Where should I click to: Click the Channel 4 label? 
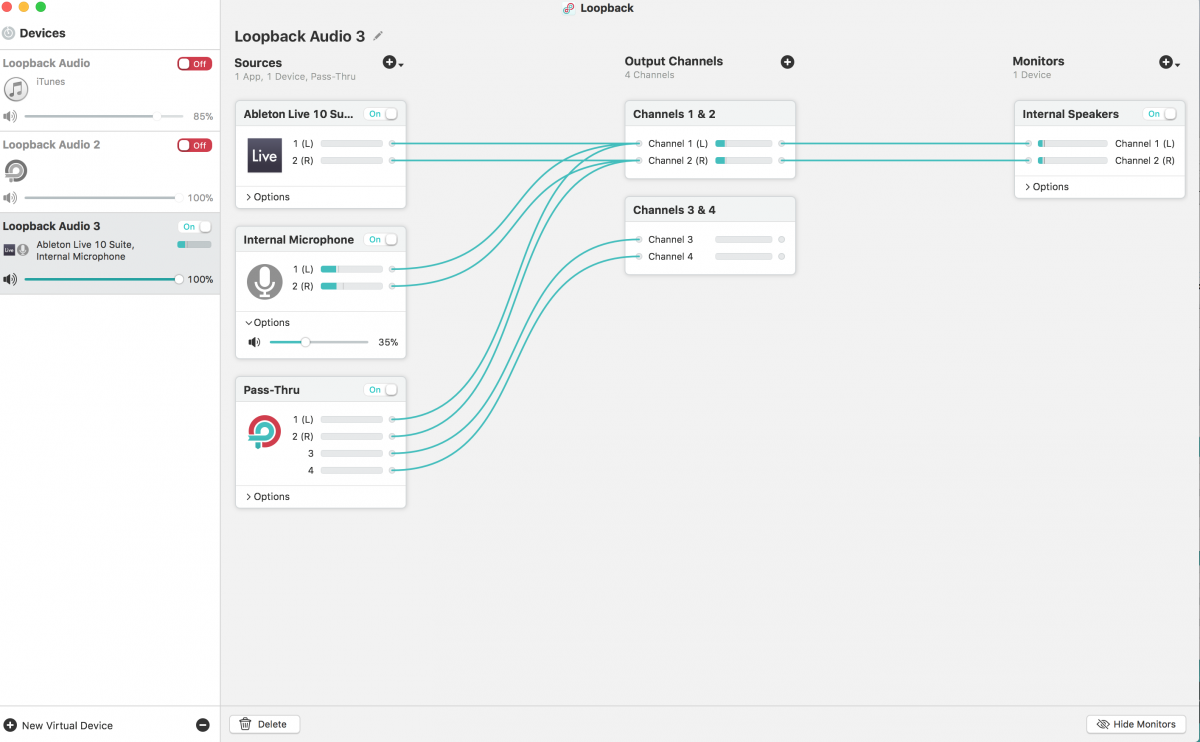[x=670, y=257]
